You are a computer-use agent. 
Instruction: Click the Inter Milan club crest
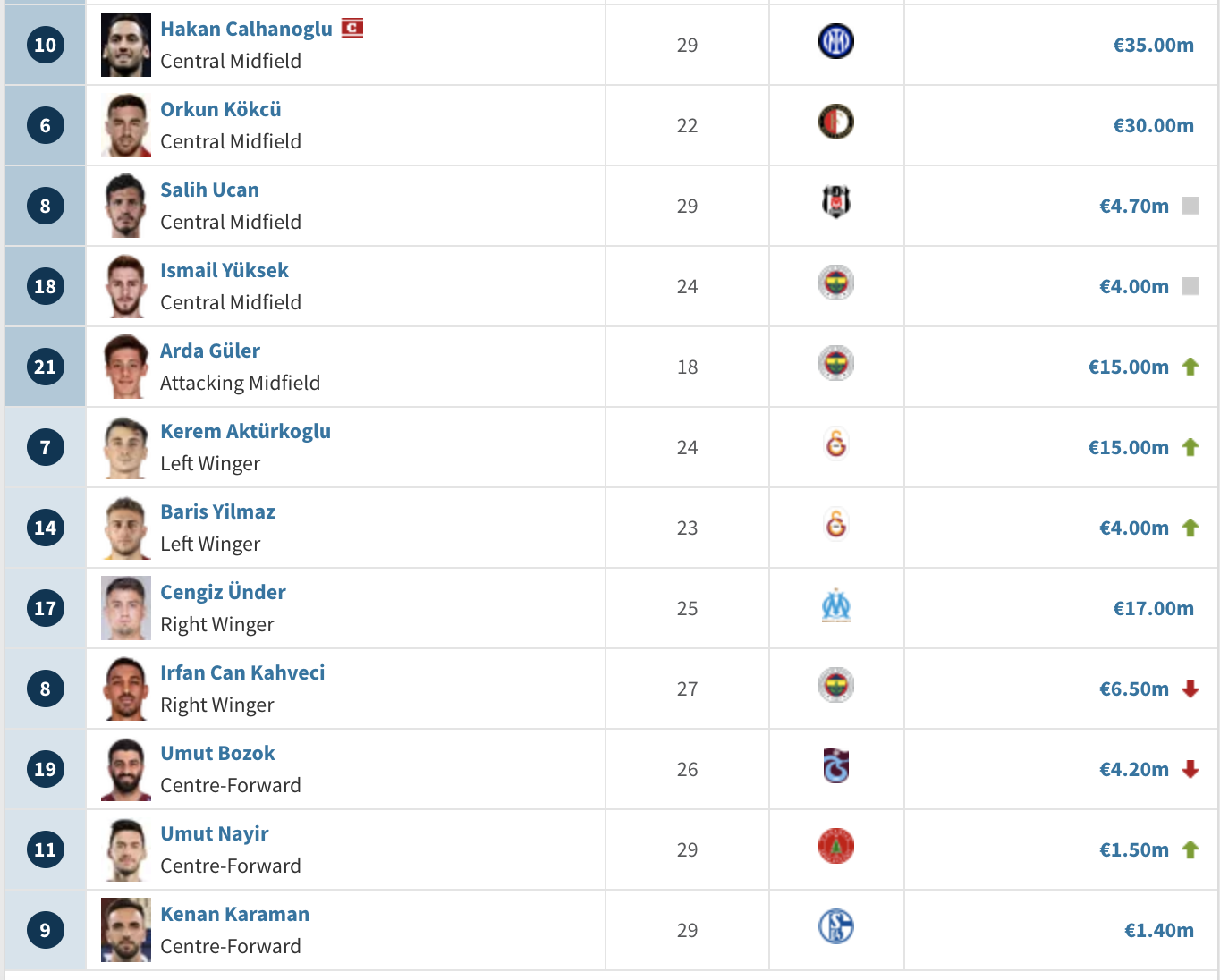pyautogui.click(x=836, y=41)
